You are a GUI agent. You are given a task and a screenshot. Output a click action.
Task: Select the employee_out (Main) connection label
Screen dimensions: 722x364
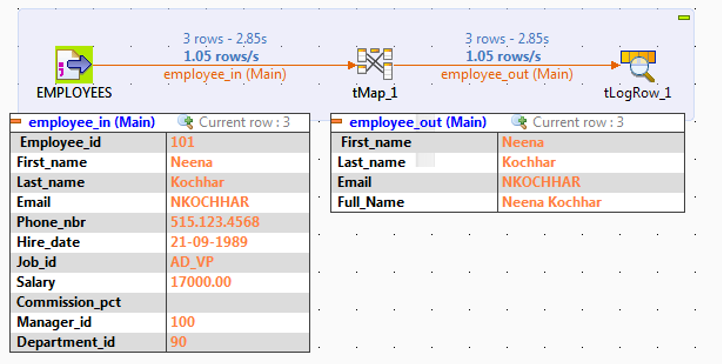[x=507, y=74]
